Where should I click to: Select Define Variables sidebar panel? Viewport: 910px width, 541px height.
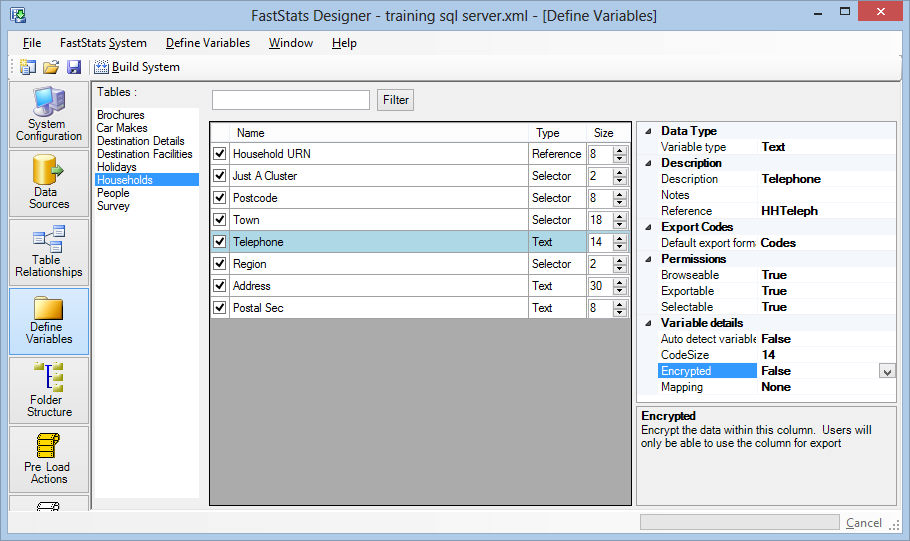[49, 321]
